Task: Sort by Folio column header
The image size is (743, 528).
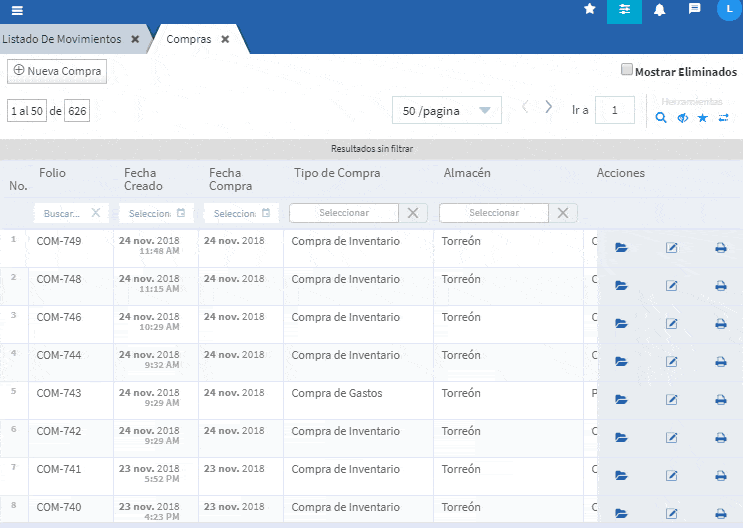Action: coord(52,173)
